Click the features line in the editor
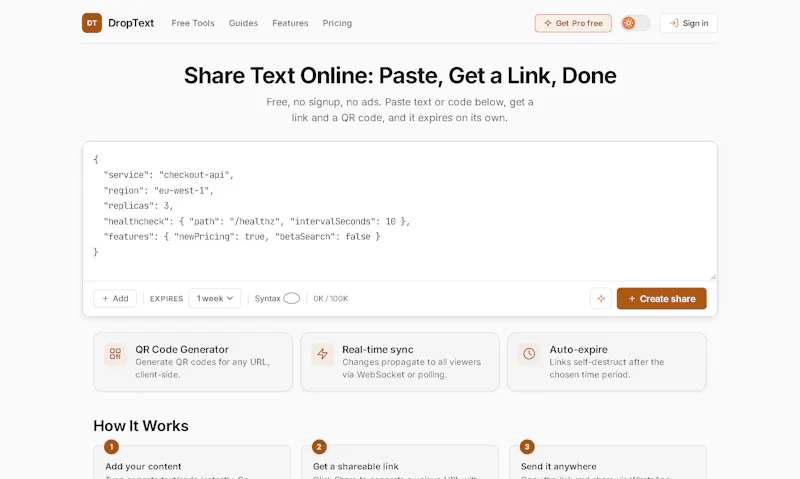Image resolution: width=800 pixels, height=479 pixels. [x=242, y=237]
